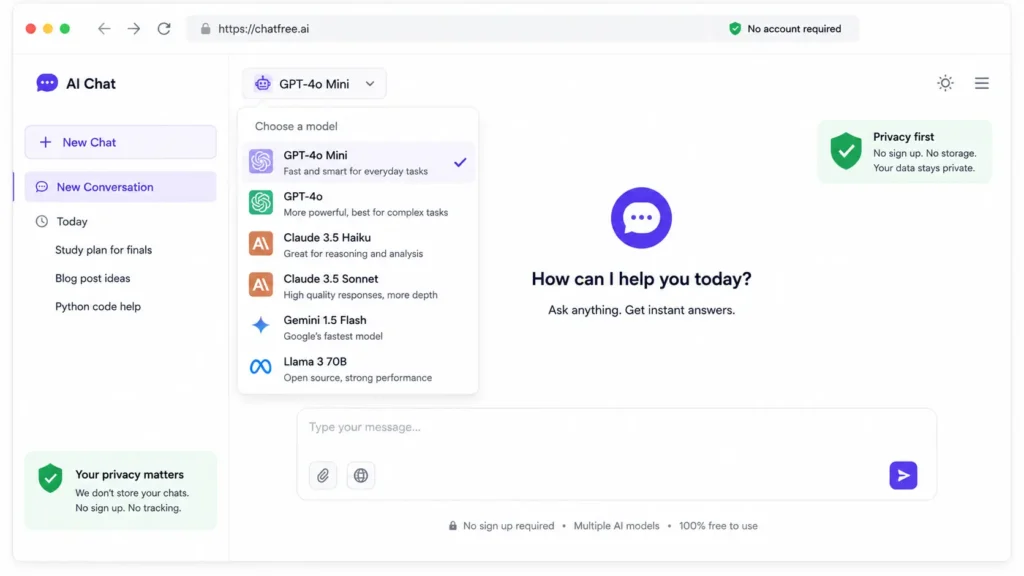Switch to the Claude 3.5 Sonnet model name
The width and height of the screenshot is (1024, 576).
click(x=330, y=279)
